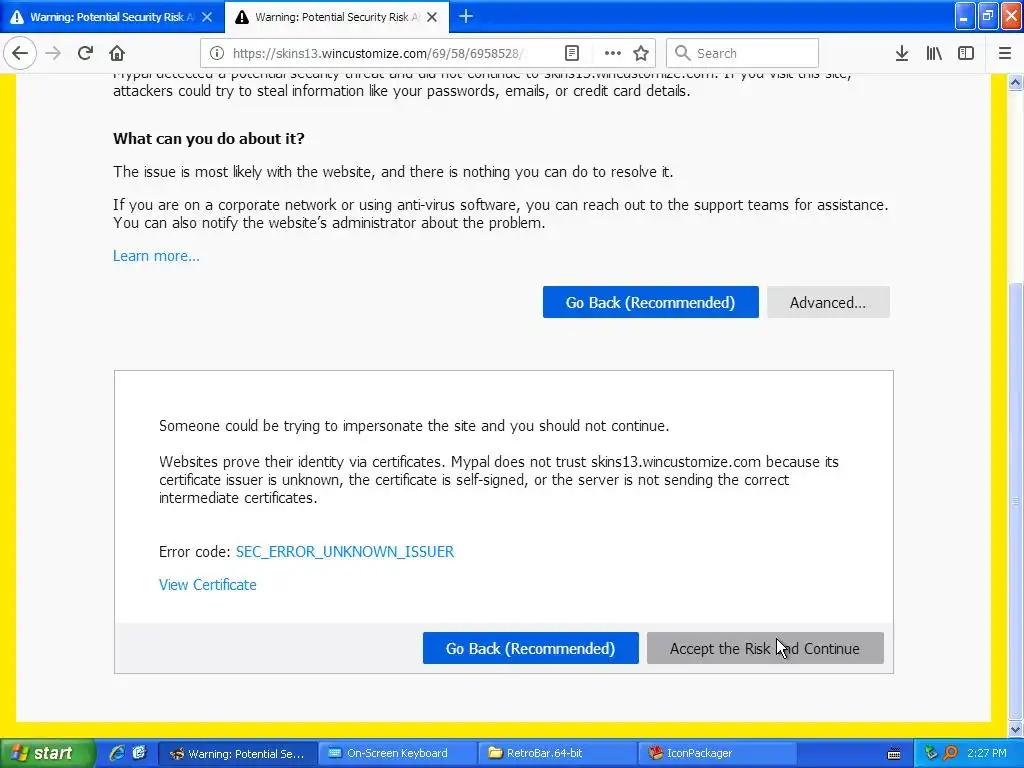
Task: Click the page scrollbar down arrow
Action: (1016, 729)
